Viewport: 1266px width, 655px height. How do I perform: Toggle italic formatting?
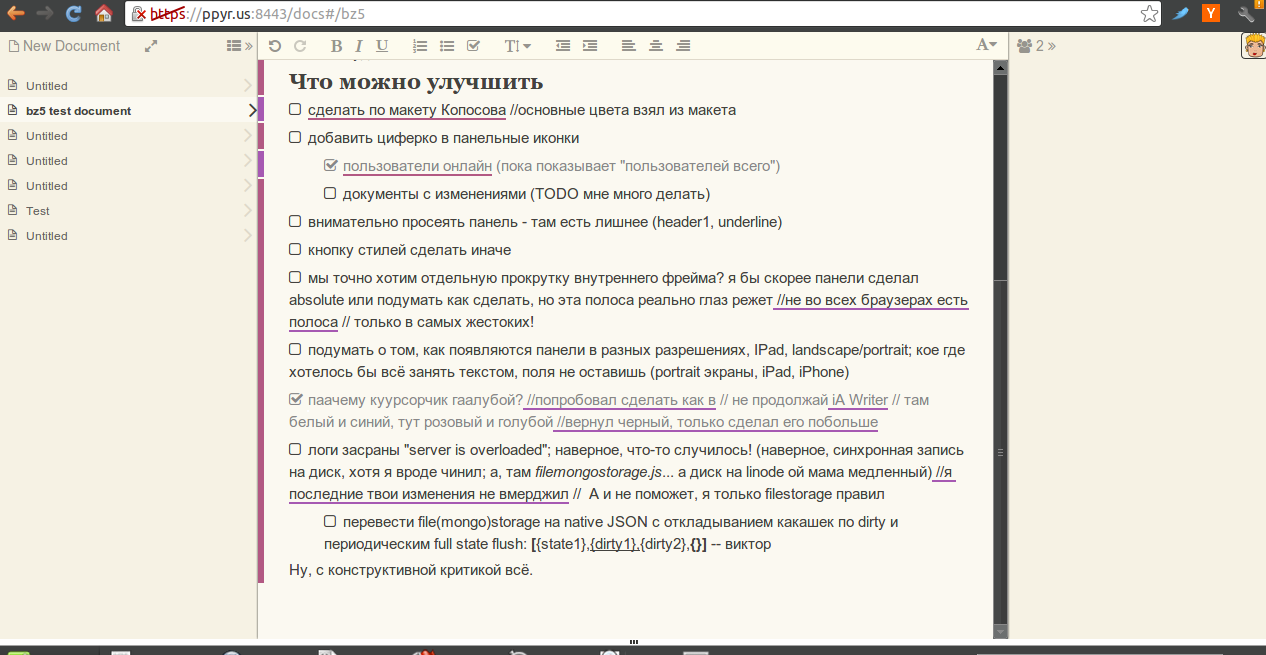pos(359,46)
